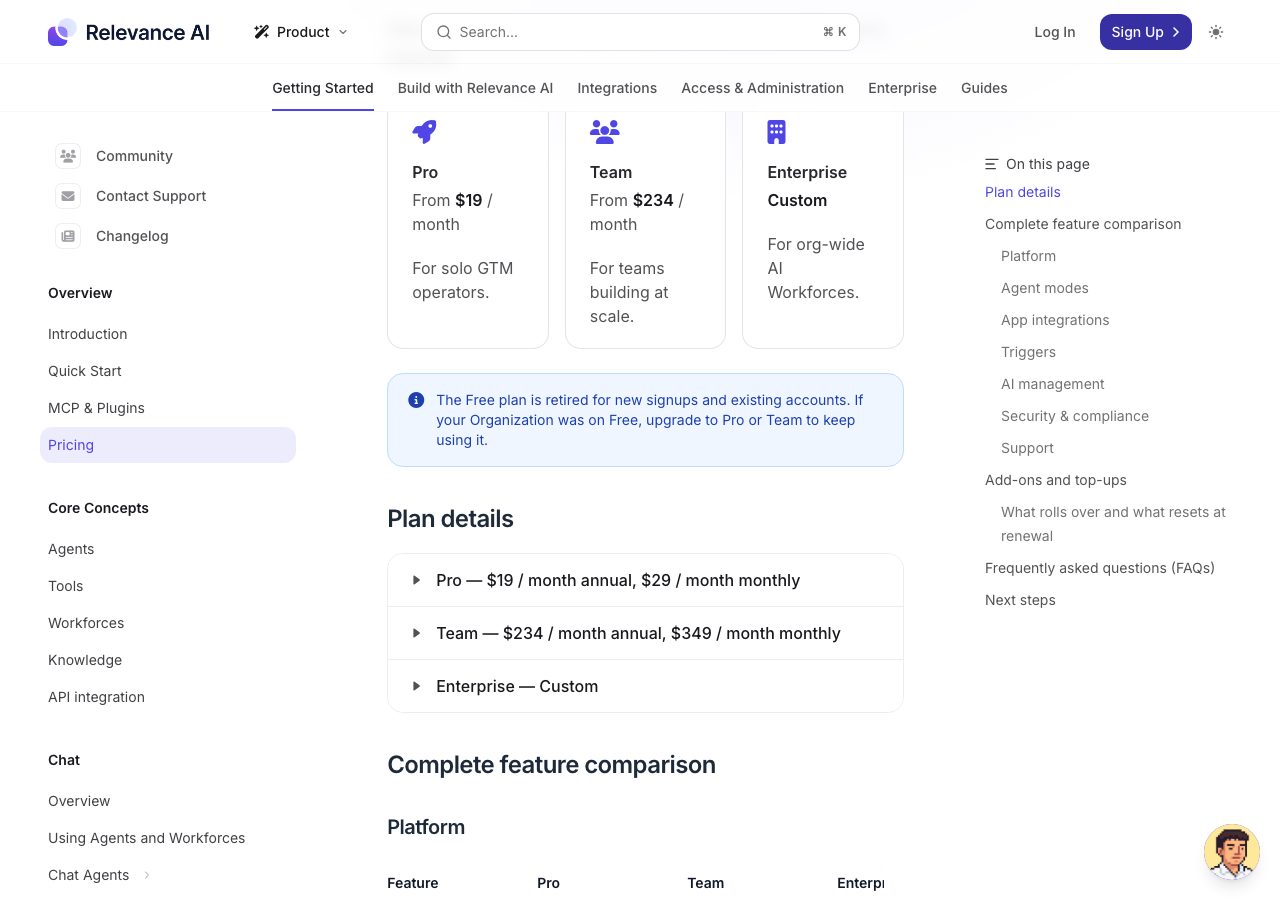Jump to Frequently asked questions outline link
The height and width of the screenshot is (900, 1280).
1100,568
